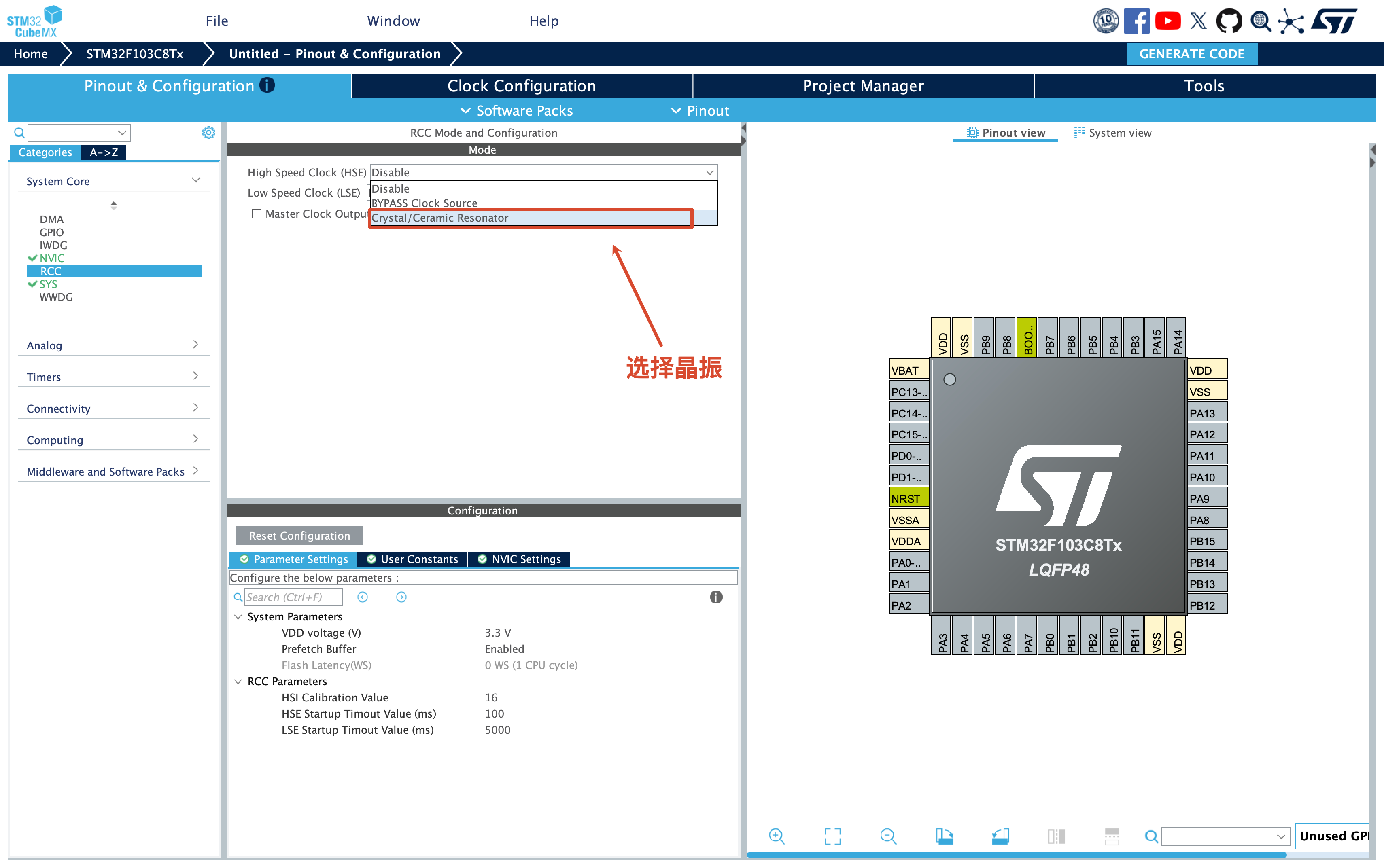Toggle the Master Clock Output checkbox
Viewport: 1384px width, 868px height.
click(257, 214)
